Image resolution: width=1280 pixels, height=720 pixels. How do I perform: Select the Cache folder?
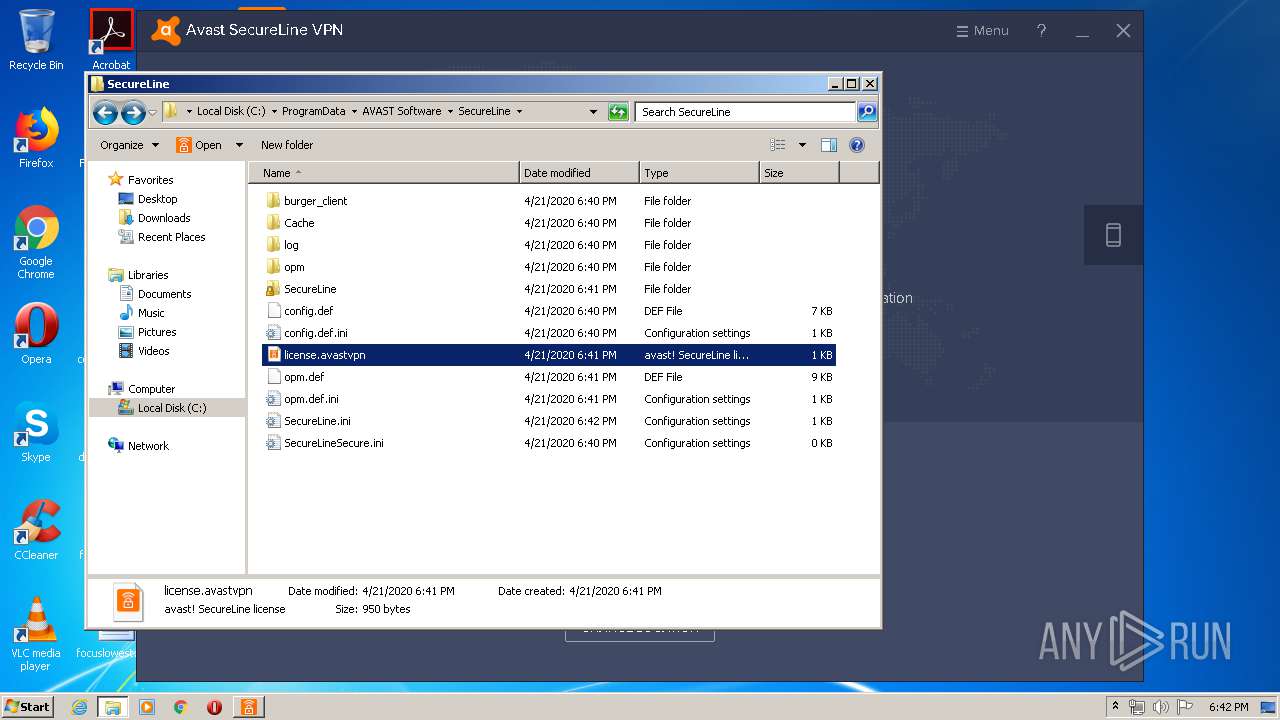click(299, 223)
